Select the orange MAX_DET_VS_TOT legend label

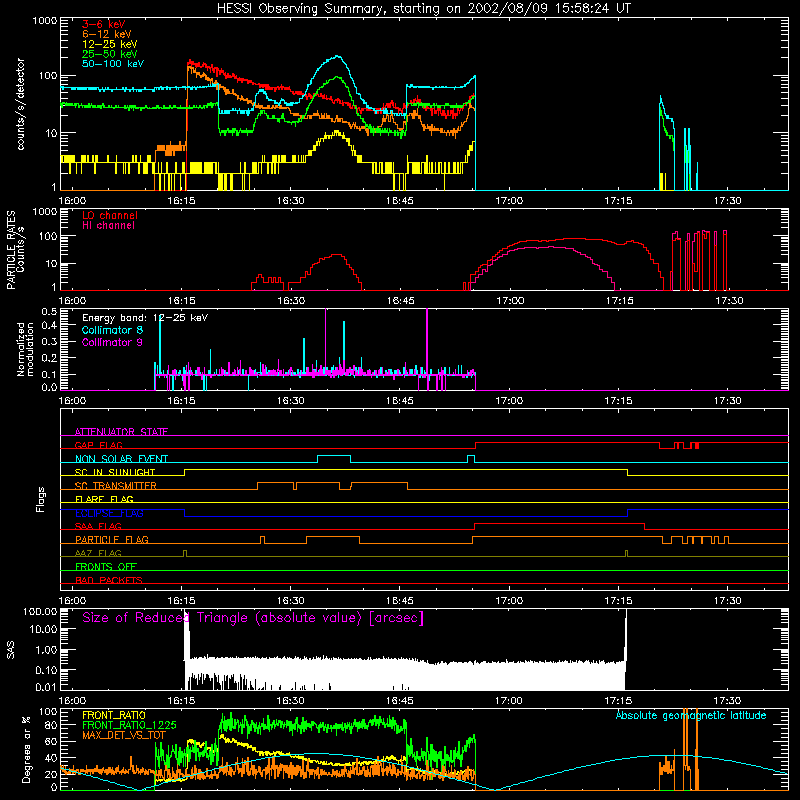coord(123,735)
